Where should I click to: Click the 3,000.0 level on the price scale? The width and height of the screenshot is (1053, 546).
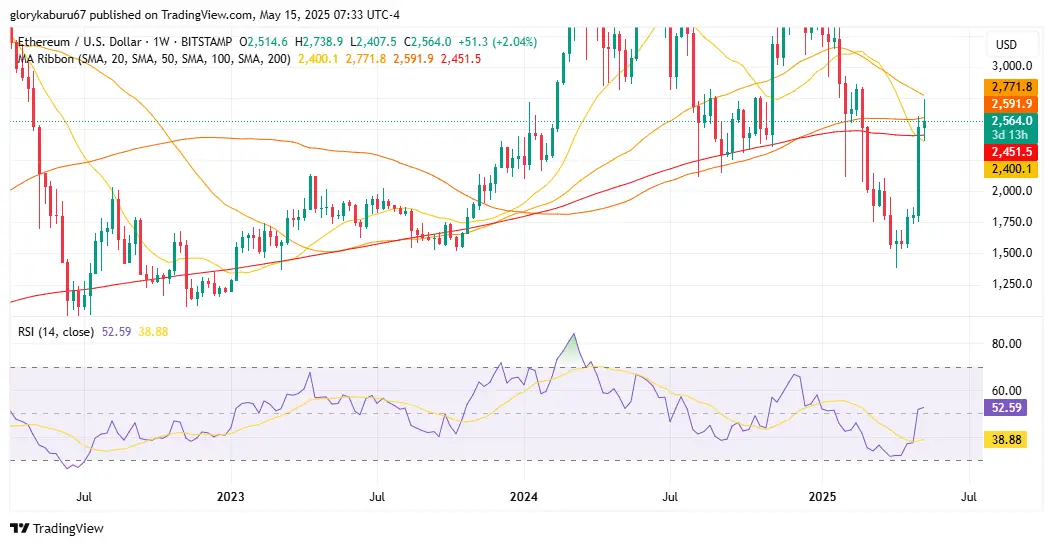pos(1011,66)
